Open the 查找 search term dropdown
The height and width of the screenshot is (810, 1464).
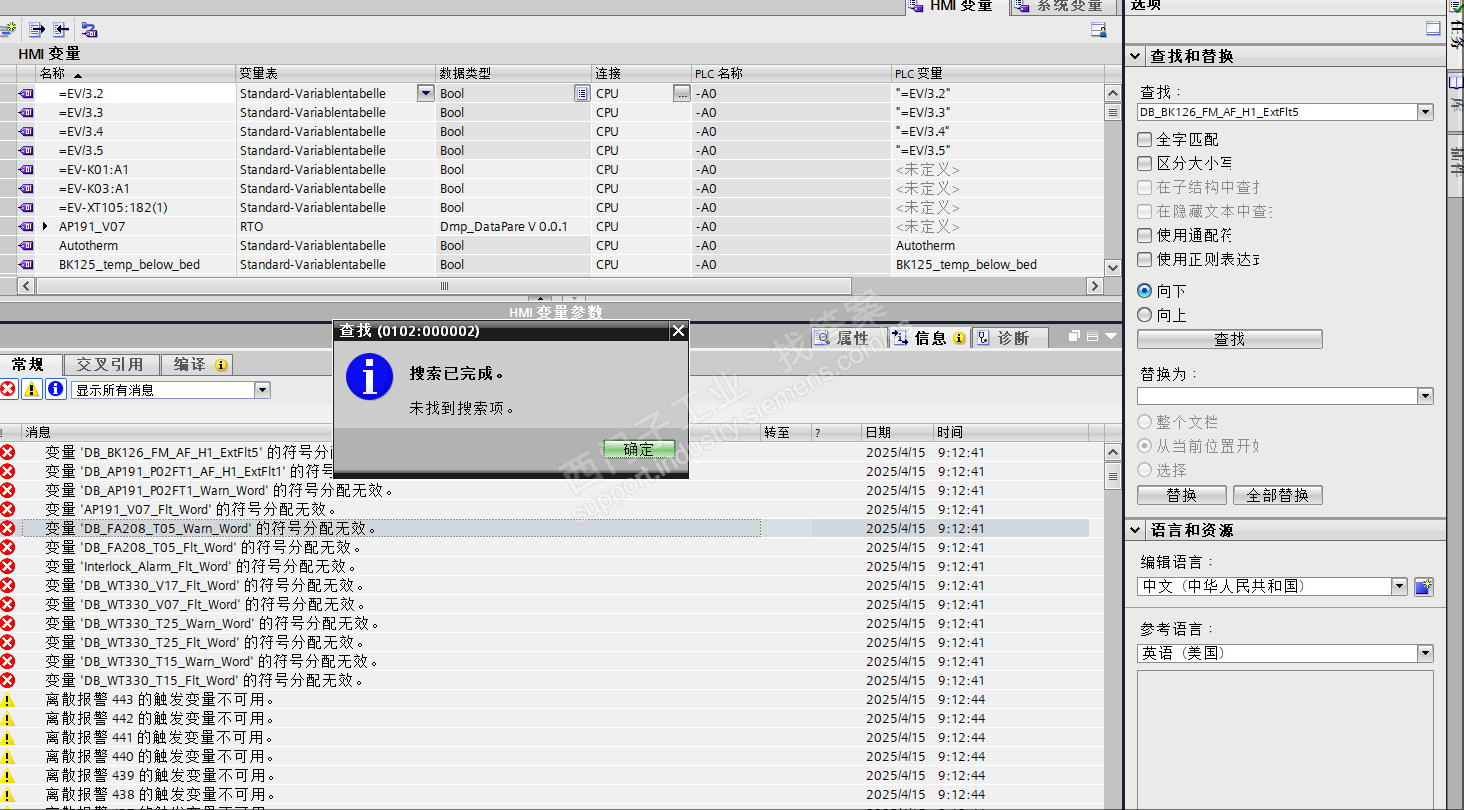(1425, 113)
